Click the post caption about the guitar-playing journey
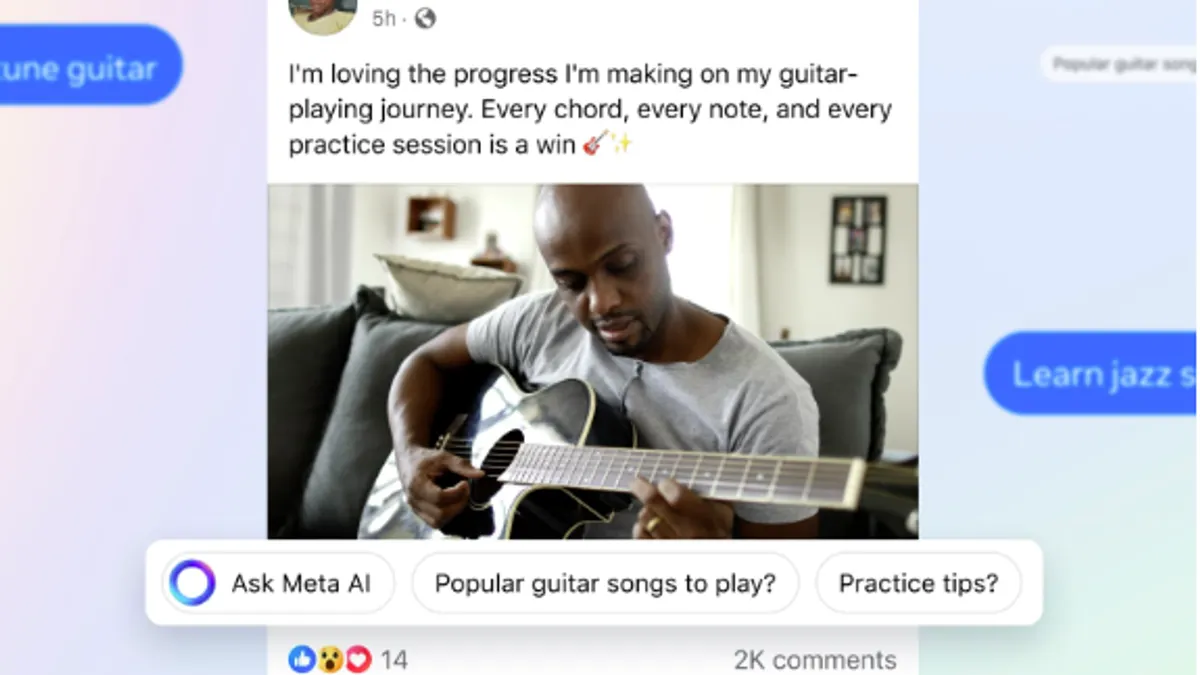1200x675 pixels. click(x=590, y=110)
